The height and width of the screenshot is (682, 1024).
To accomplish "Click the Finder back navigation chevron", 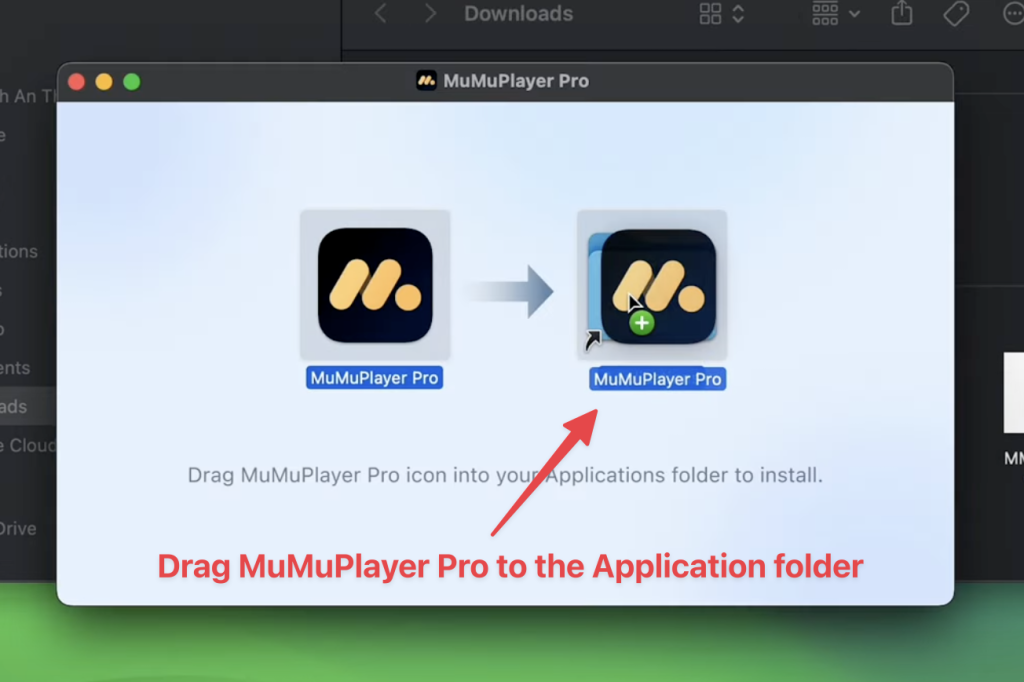I will point(380,14).
